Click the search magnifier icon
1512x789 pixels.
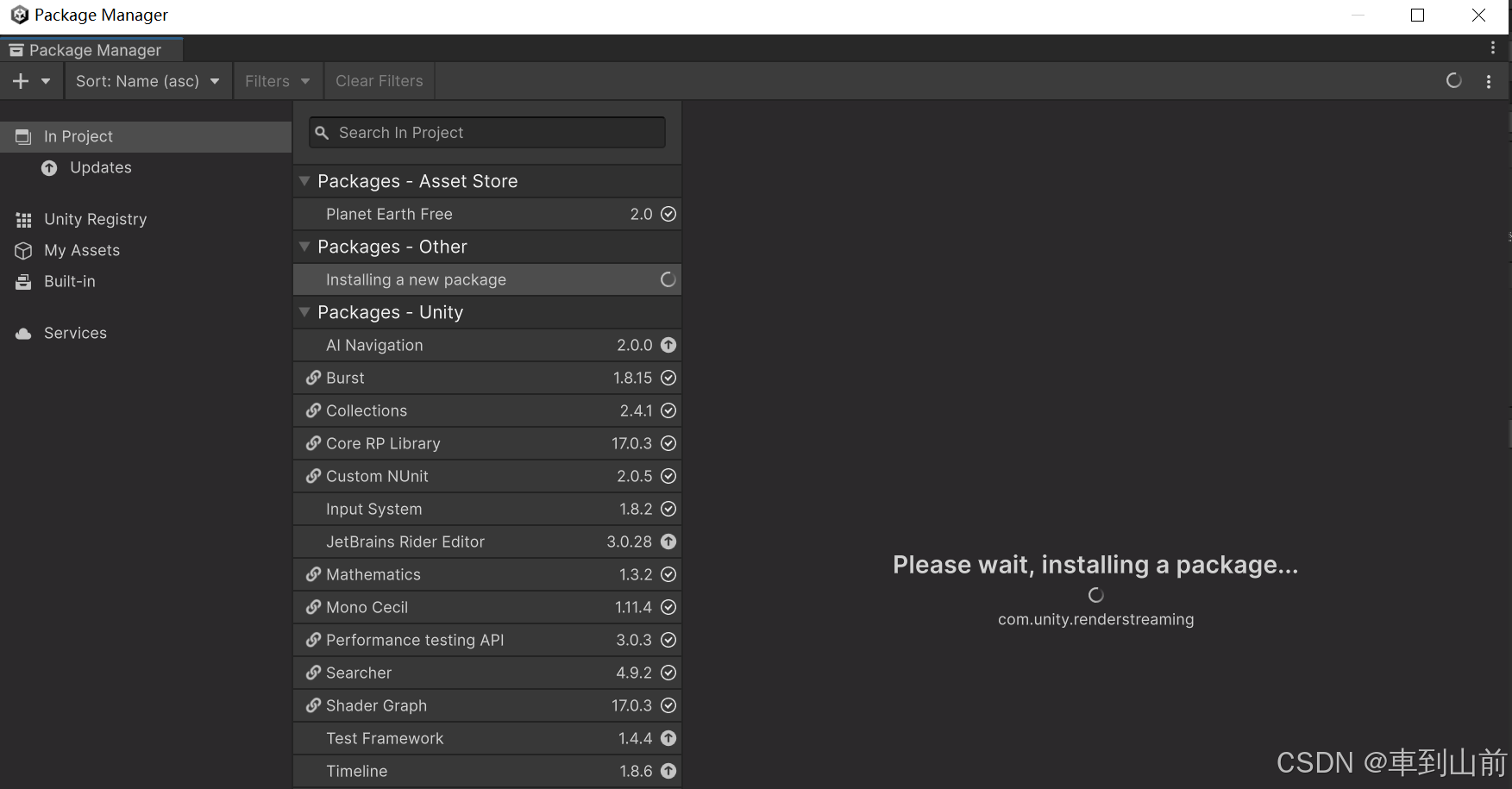pyautogui.click(x=323, y=133)
